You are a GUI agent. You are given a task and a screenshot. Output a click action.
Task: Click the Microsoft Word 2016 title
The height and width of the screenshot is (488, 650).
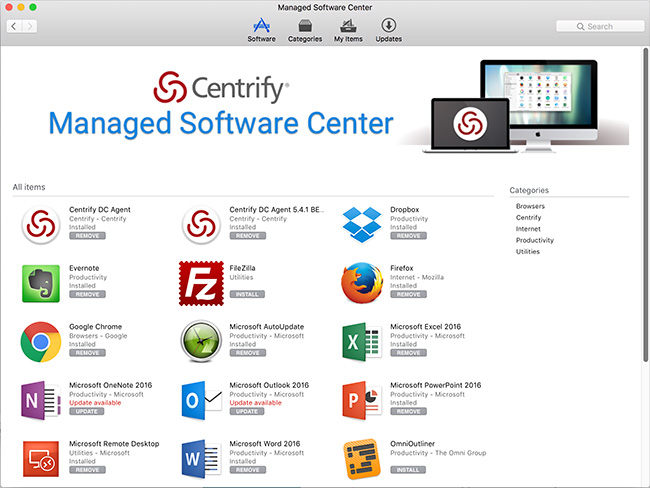pos(265,444)
